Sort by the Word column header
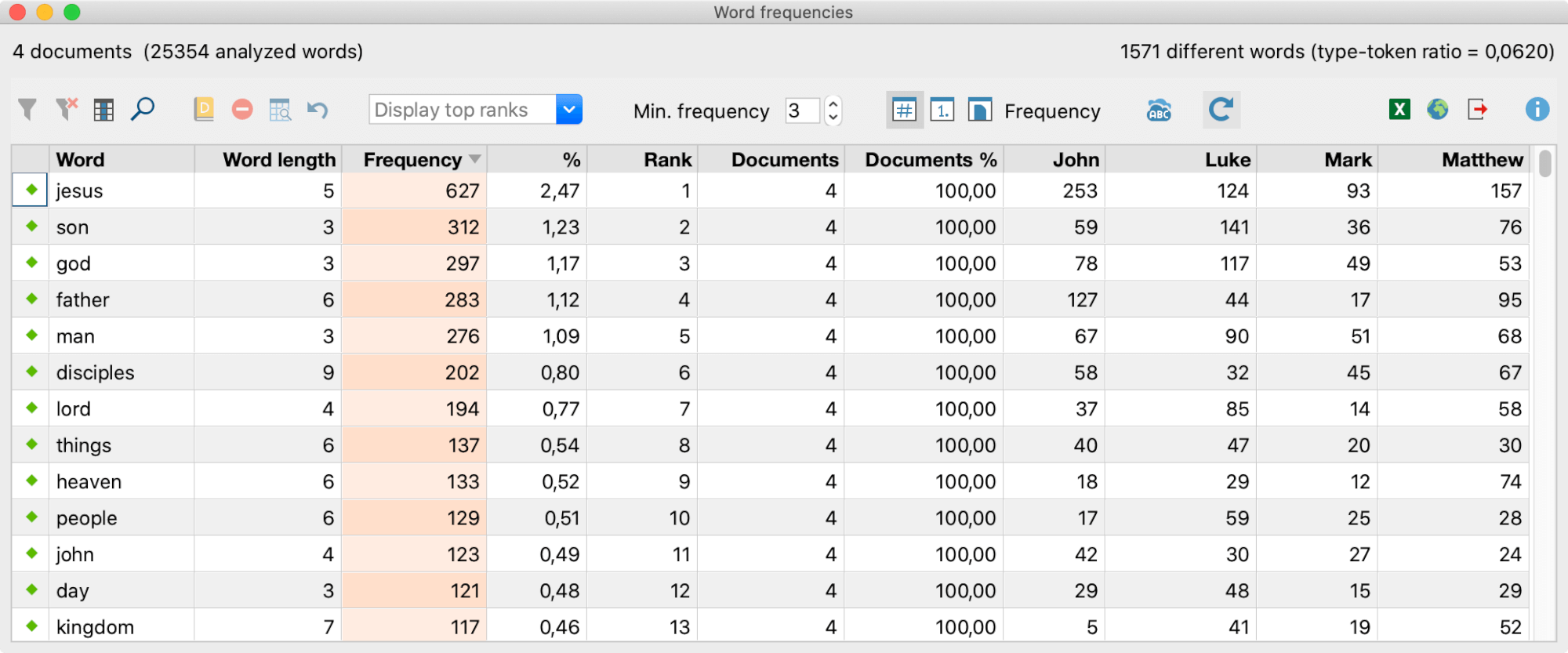 pyautogui.click(x=80, y=160)
